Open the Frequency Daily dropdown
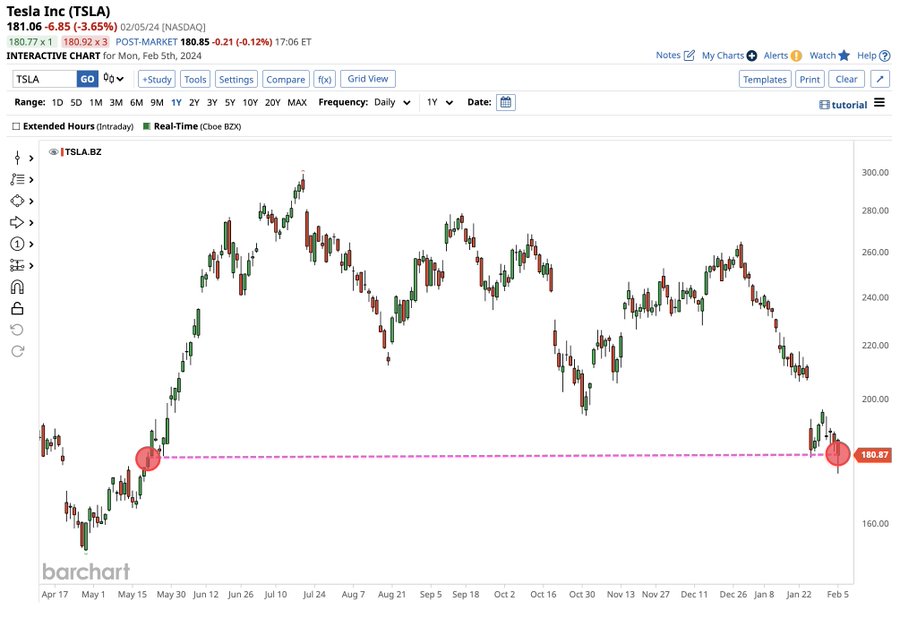Screen dimensions: 900x627 coord(393,102)
